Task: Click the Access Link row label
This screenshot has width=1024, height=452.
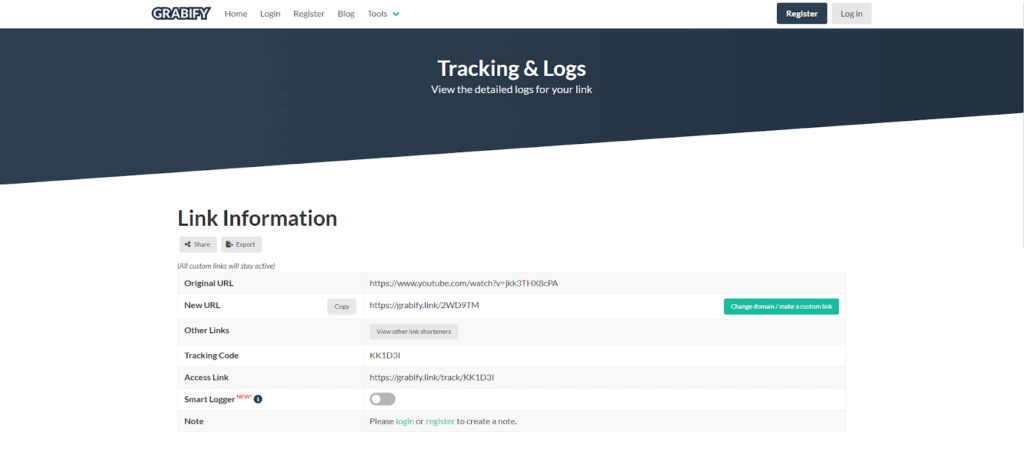Action: click(206, 378)
